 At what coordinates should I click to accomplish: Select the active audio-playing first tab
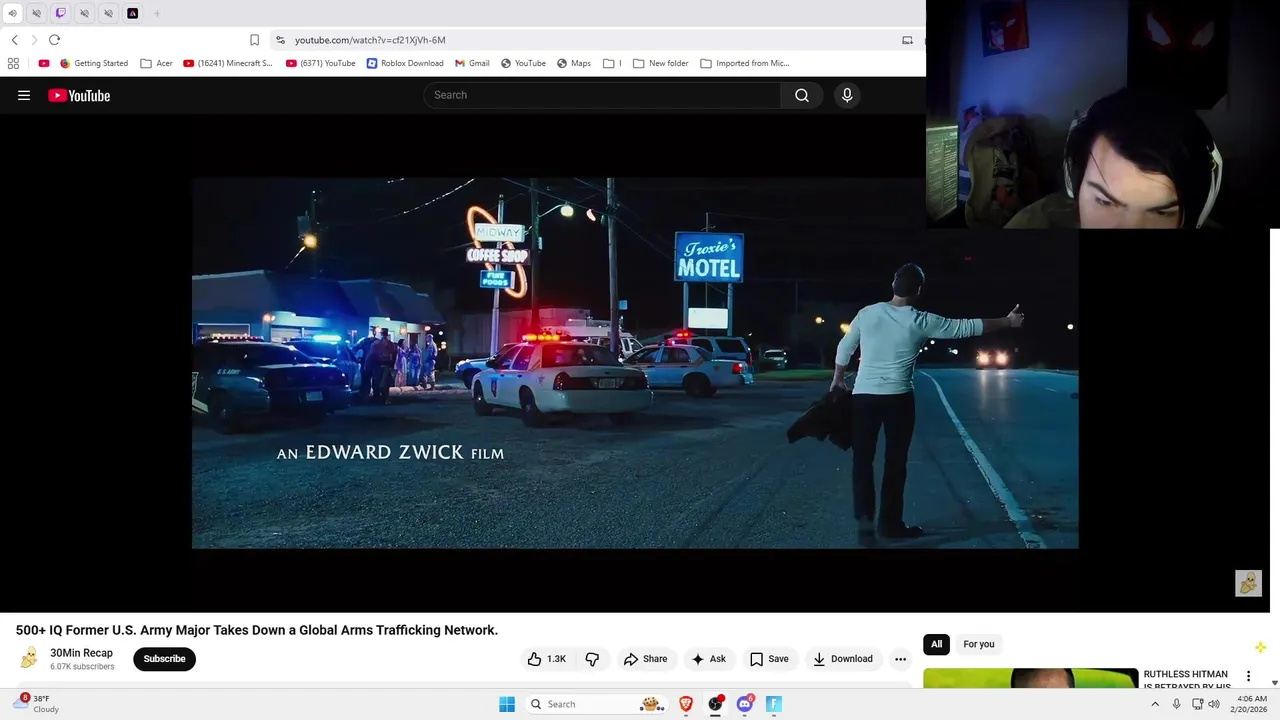coord(12,13)
